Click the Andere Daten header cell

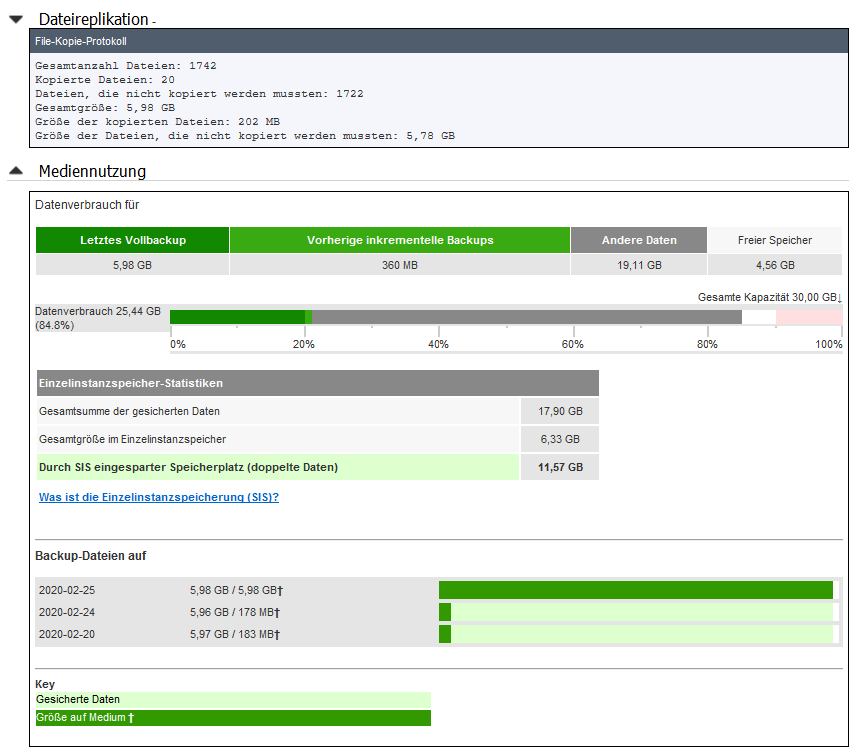point(639,240)
